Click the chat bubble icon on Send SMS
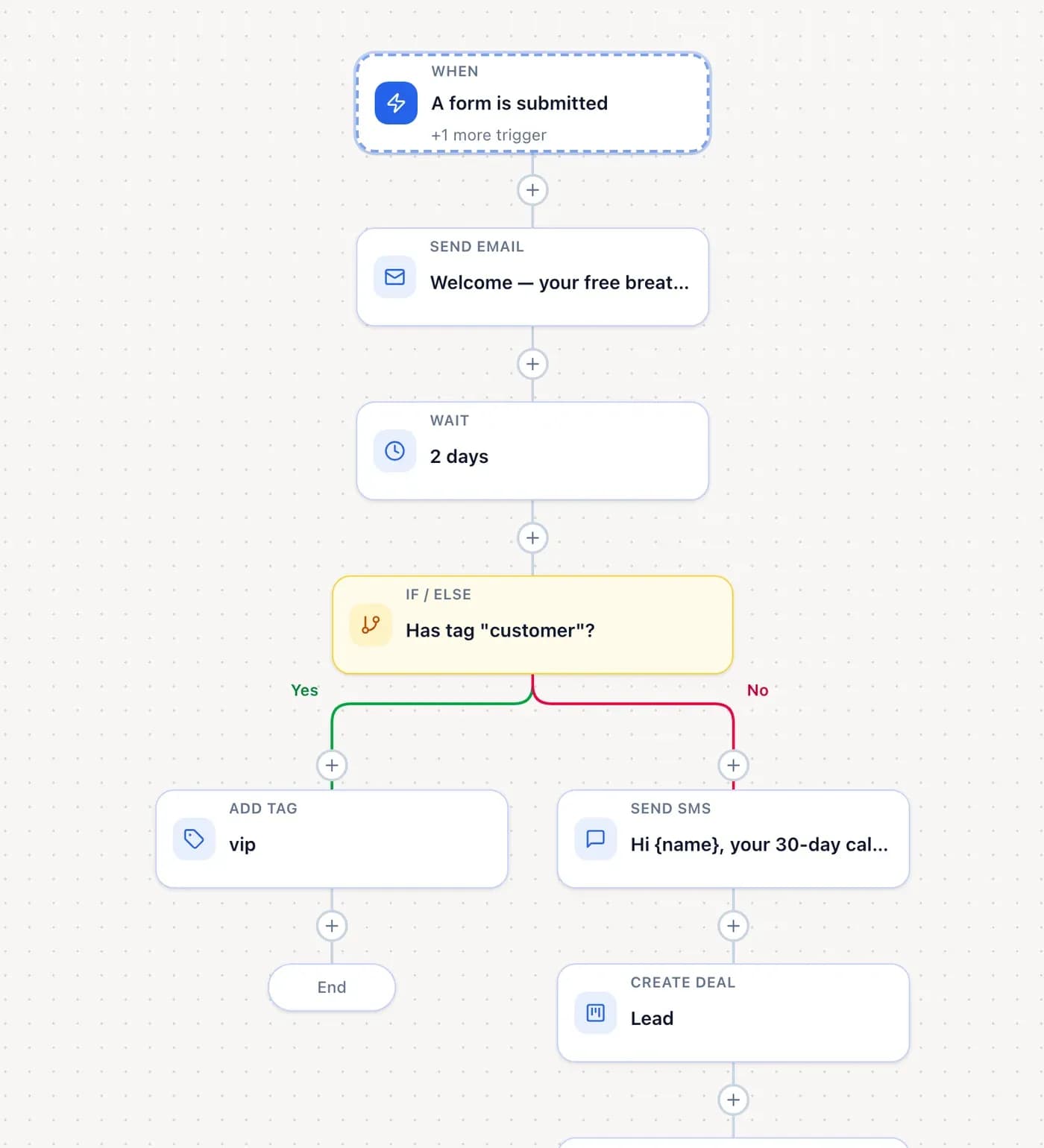This screenshot has height=1148, width=1044. 595,839
